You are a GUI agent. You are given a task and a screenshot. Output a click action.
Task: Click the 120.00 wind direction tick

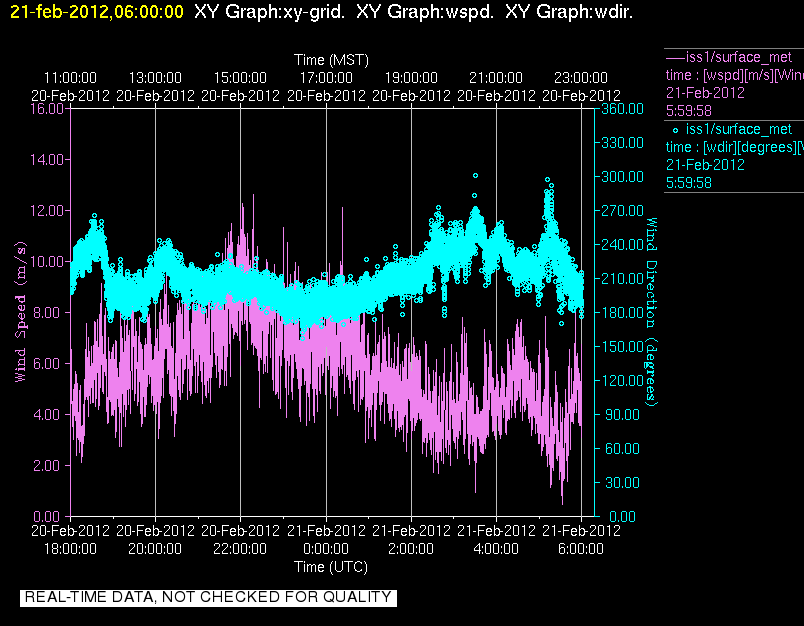[622, 380]
